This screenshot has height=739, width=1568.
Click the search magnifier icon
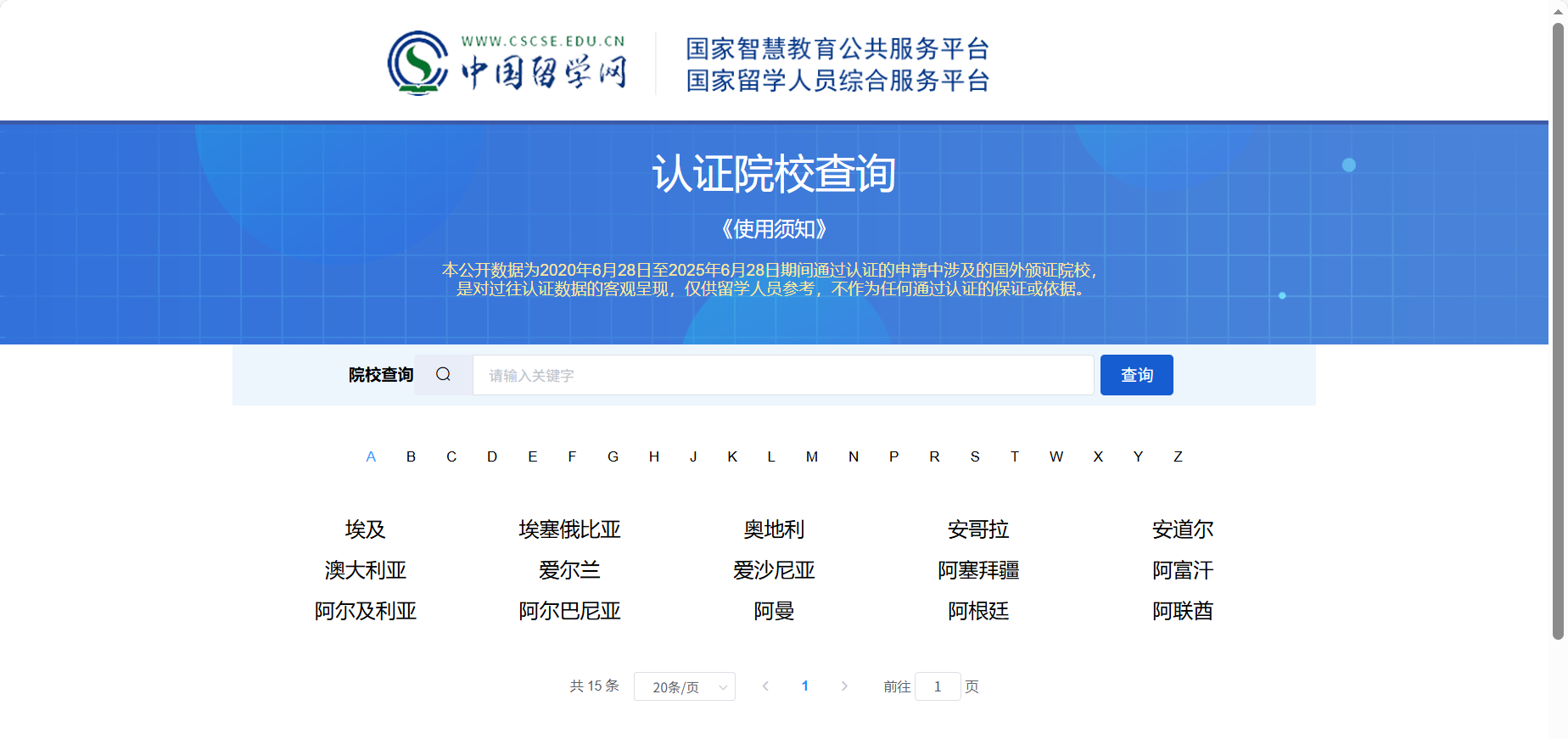[443, 374]
